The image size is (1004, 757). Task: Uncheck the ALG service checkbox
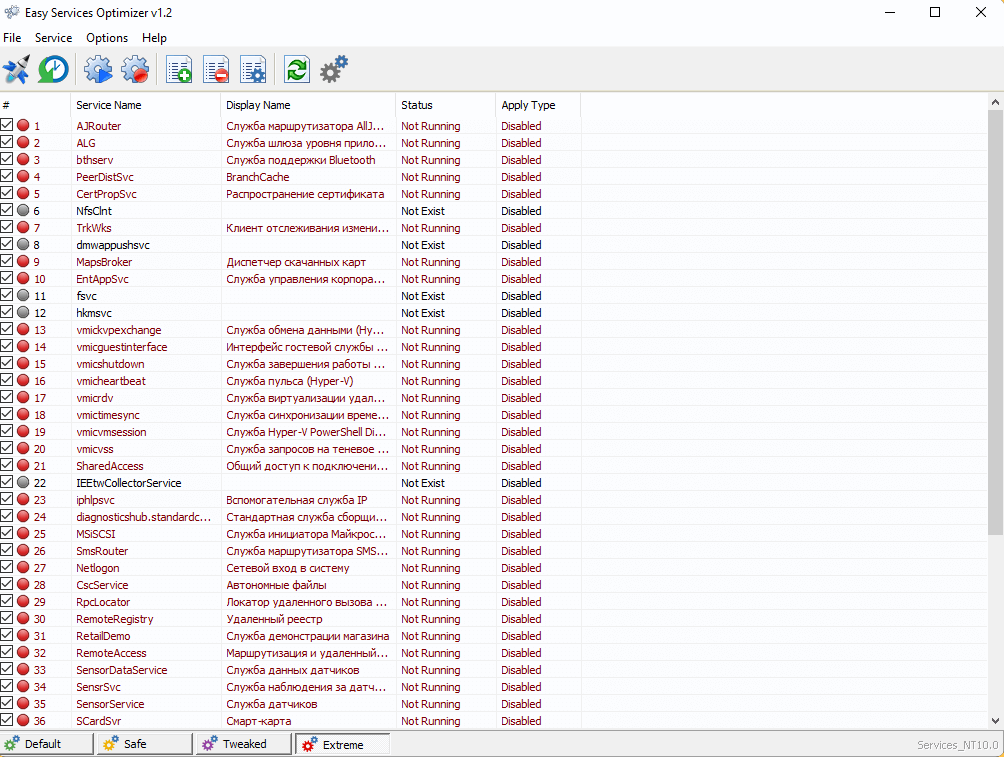click(6, 142)
